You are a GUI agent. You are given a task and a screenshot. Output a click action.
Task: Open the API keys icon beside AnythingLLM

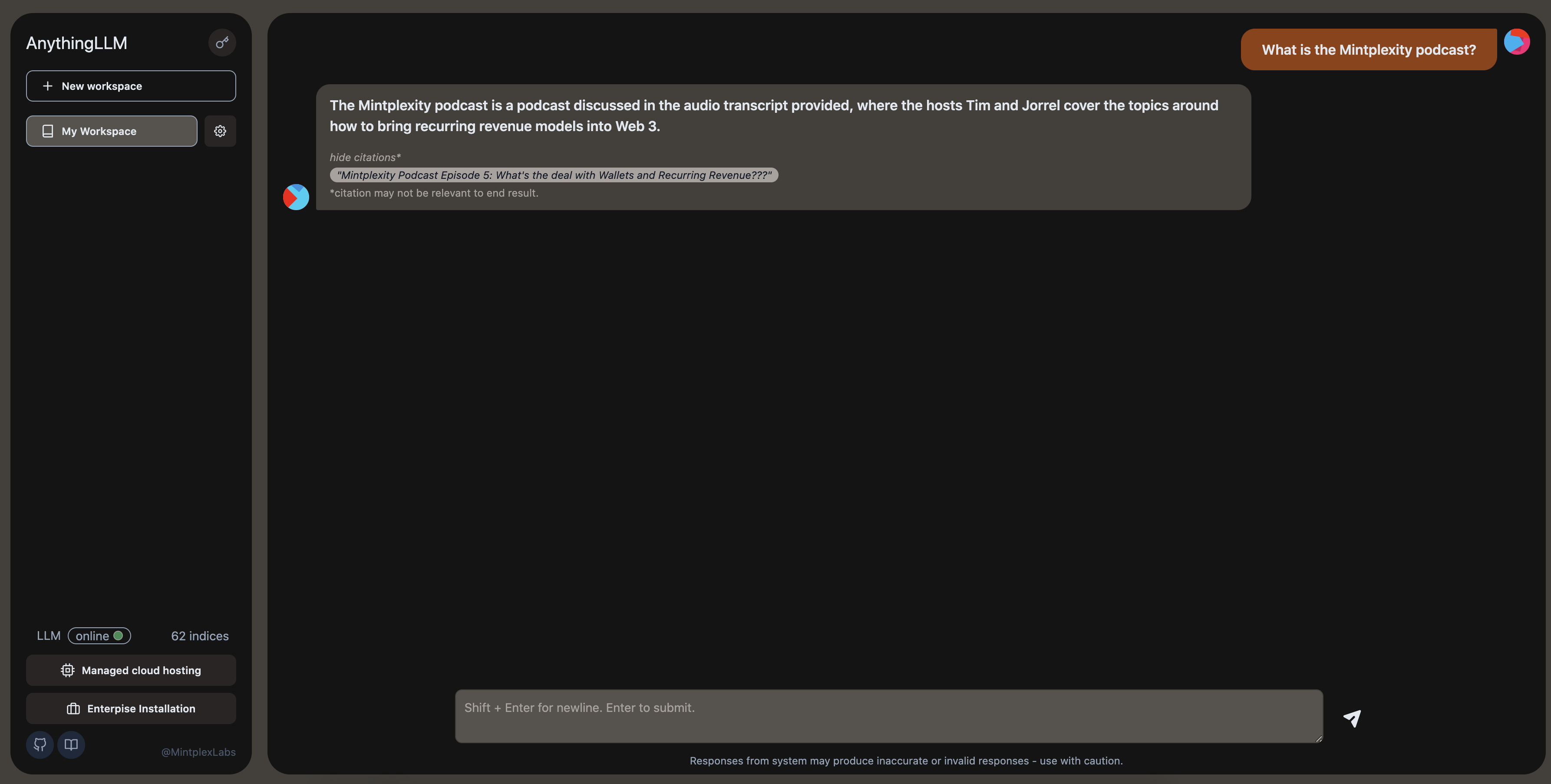click(x=221, y=43)
